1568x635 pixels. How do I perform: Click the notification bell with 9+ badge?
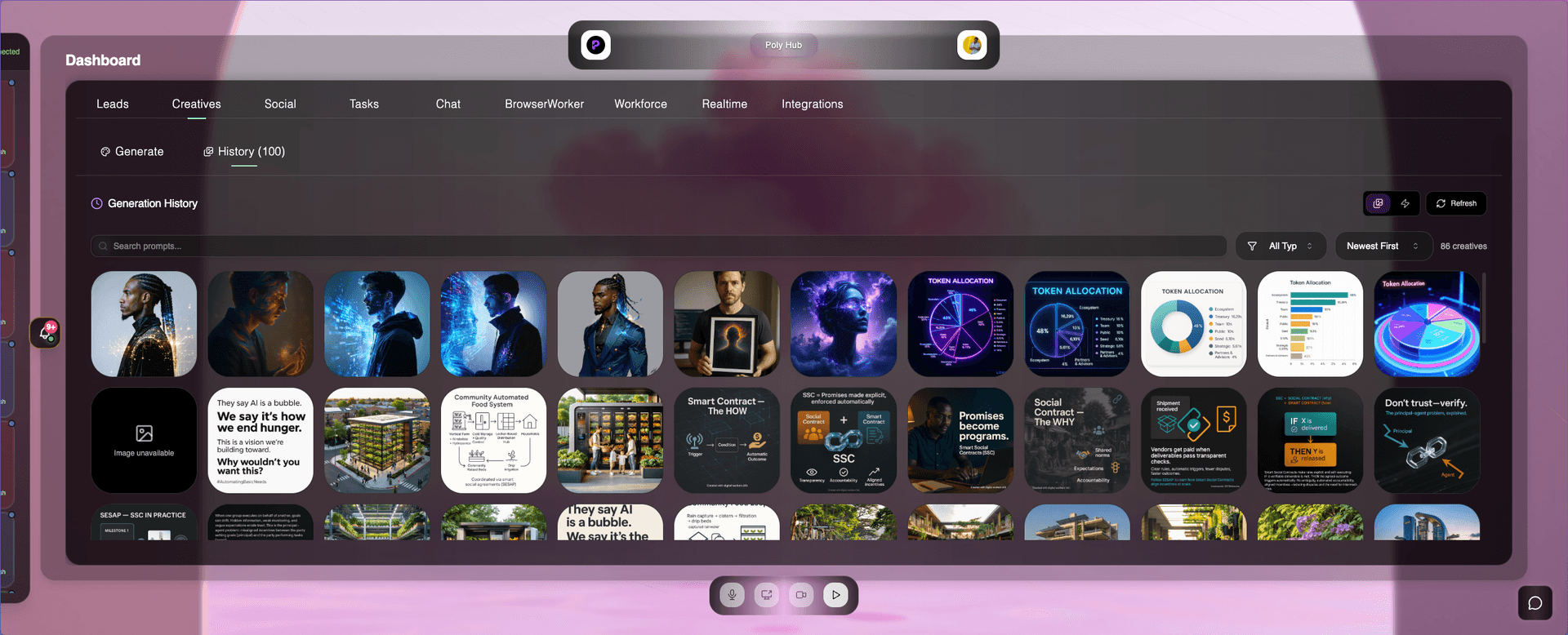(46, 332)
